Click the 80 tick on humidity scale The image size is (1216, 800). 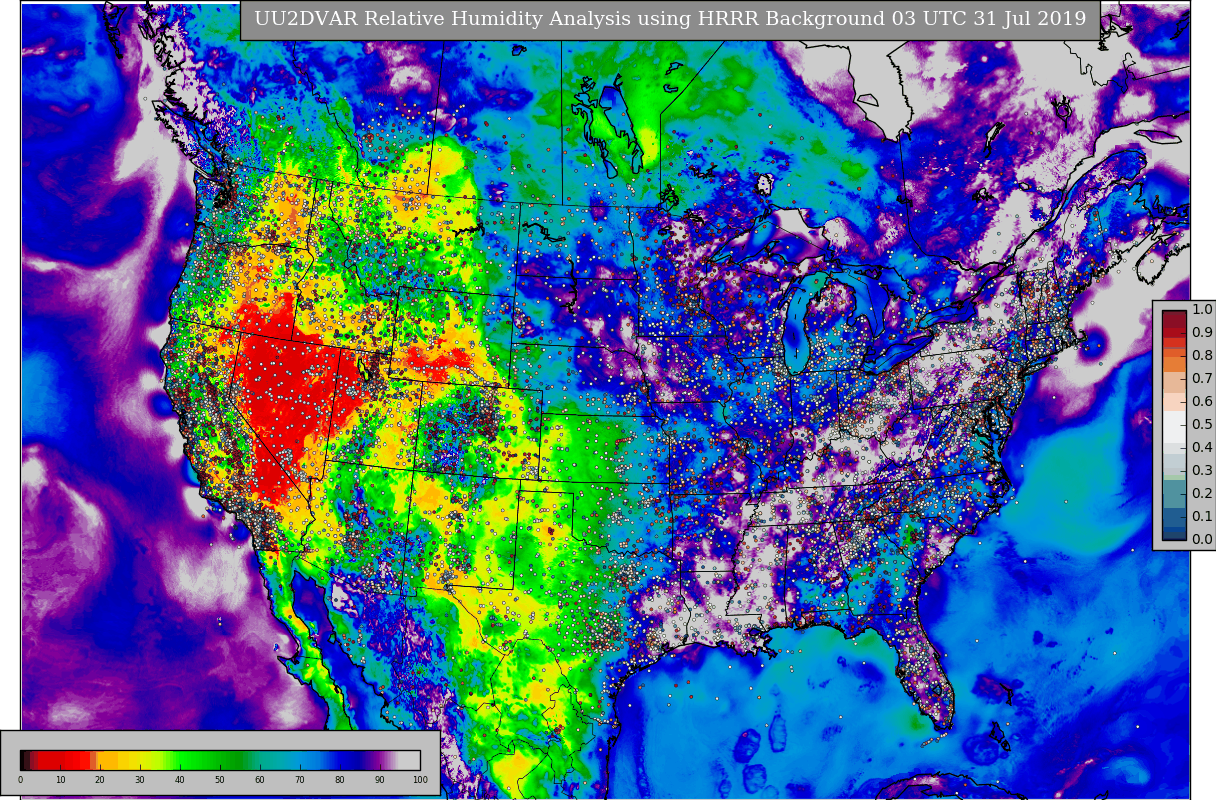point(340,780)
